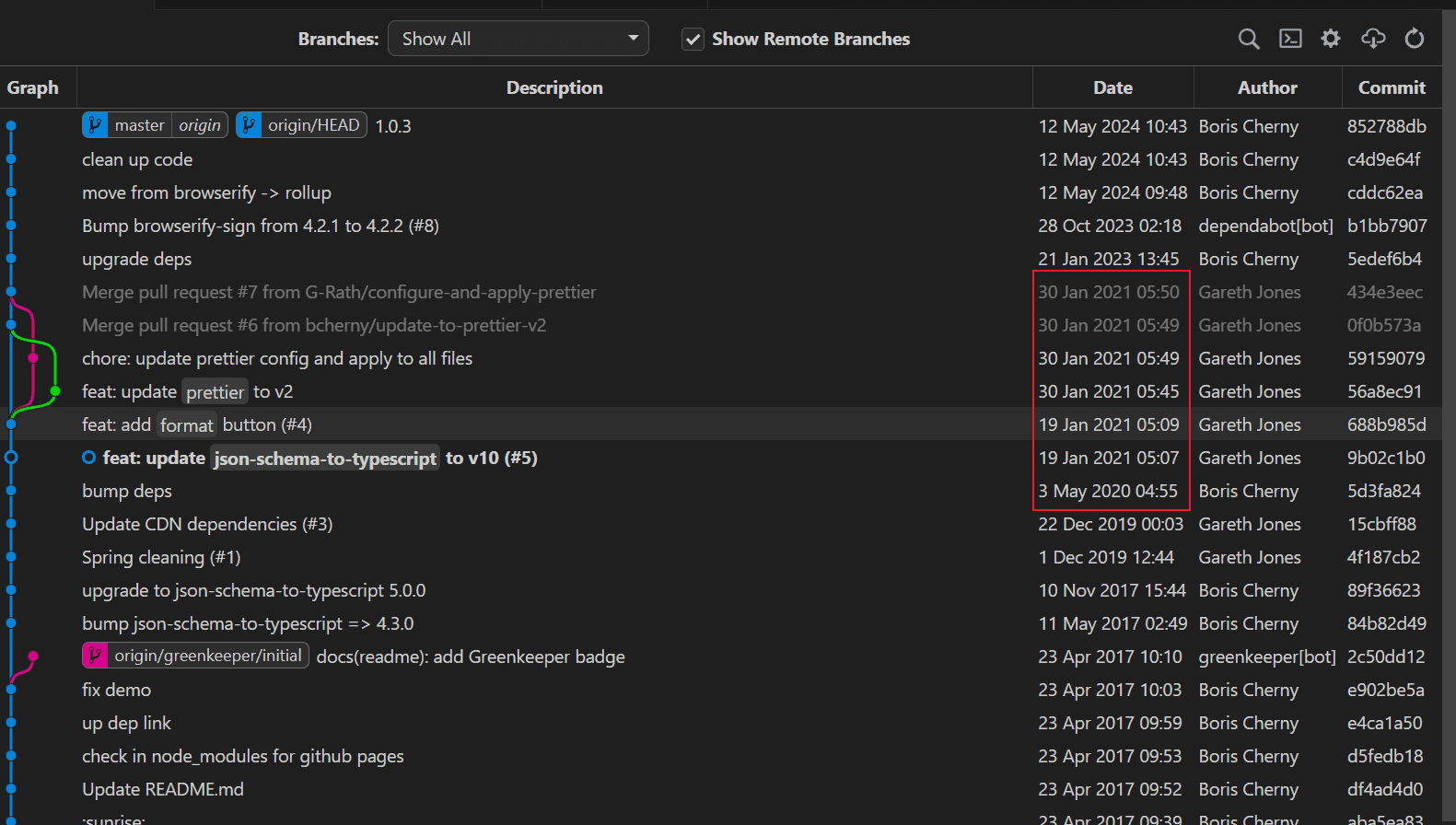The image size is (1456, 825).
Task: Click the HEAD commit circle marker
Action: (x=11, y=458)
